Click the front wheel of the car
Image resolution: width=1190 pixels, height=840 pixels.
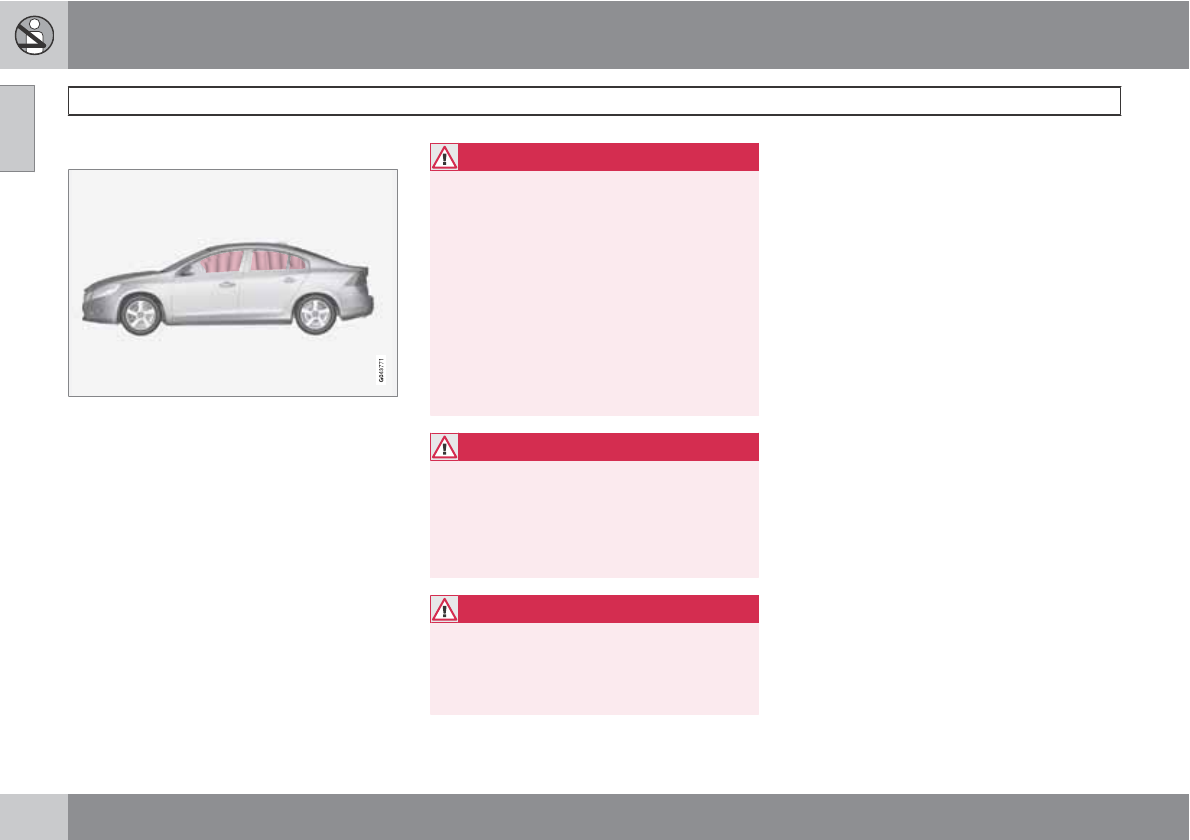[139, 315]
